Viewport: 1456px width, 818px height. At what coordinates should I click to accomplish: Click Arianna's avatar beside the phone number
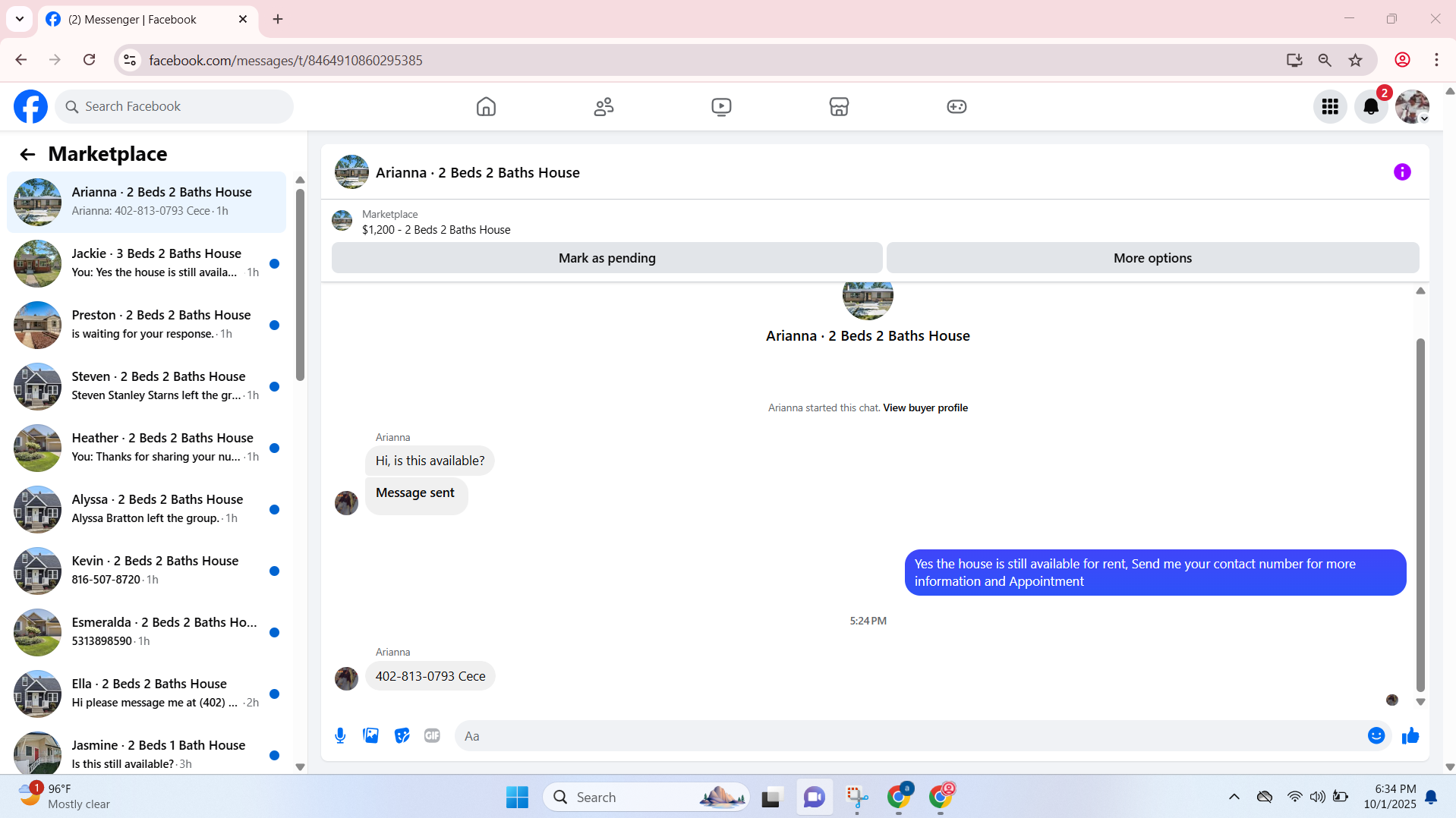coord(346,678)
